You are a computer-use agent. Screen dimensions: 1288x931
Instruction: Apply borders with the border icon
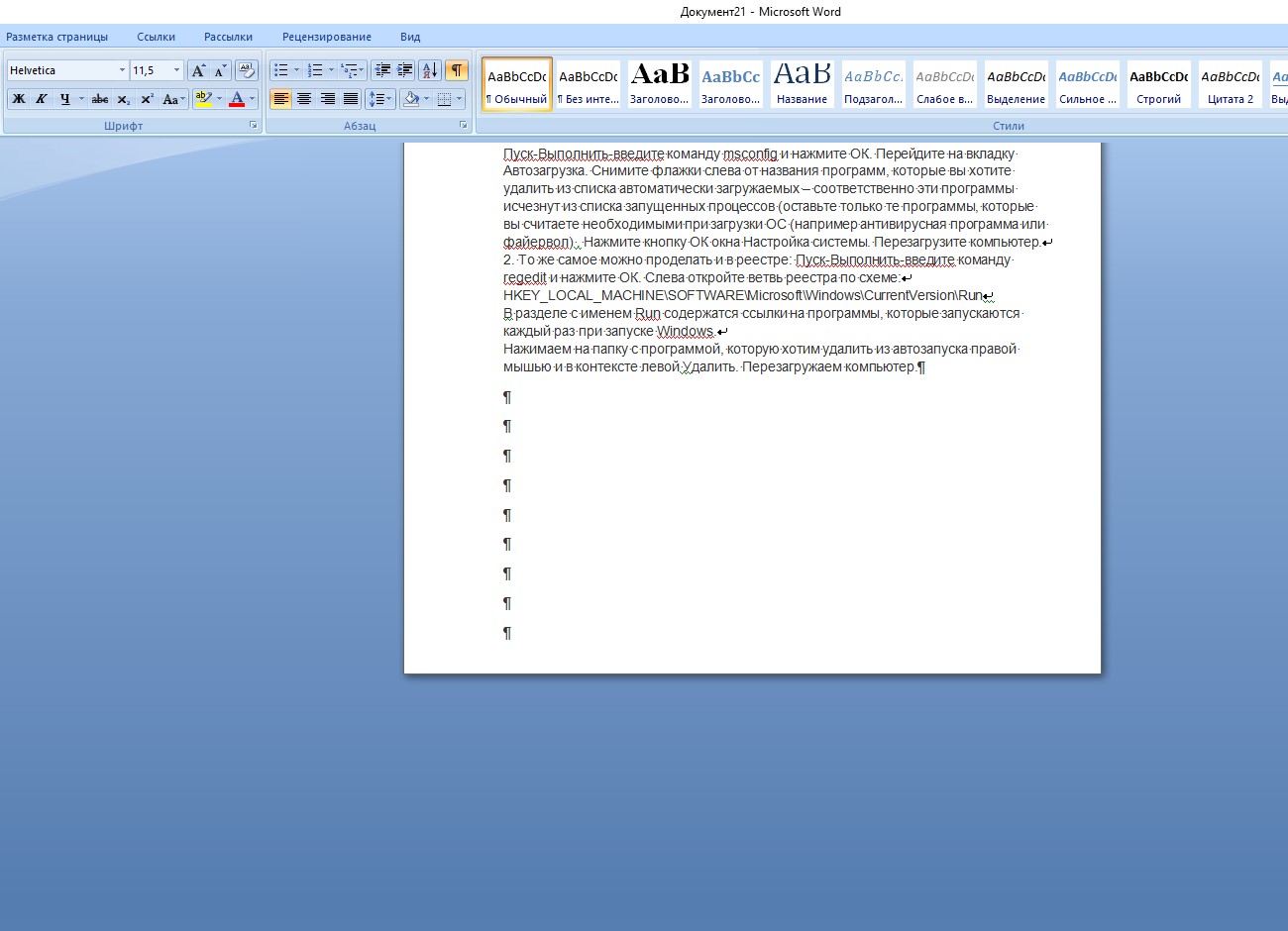445,99
